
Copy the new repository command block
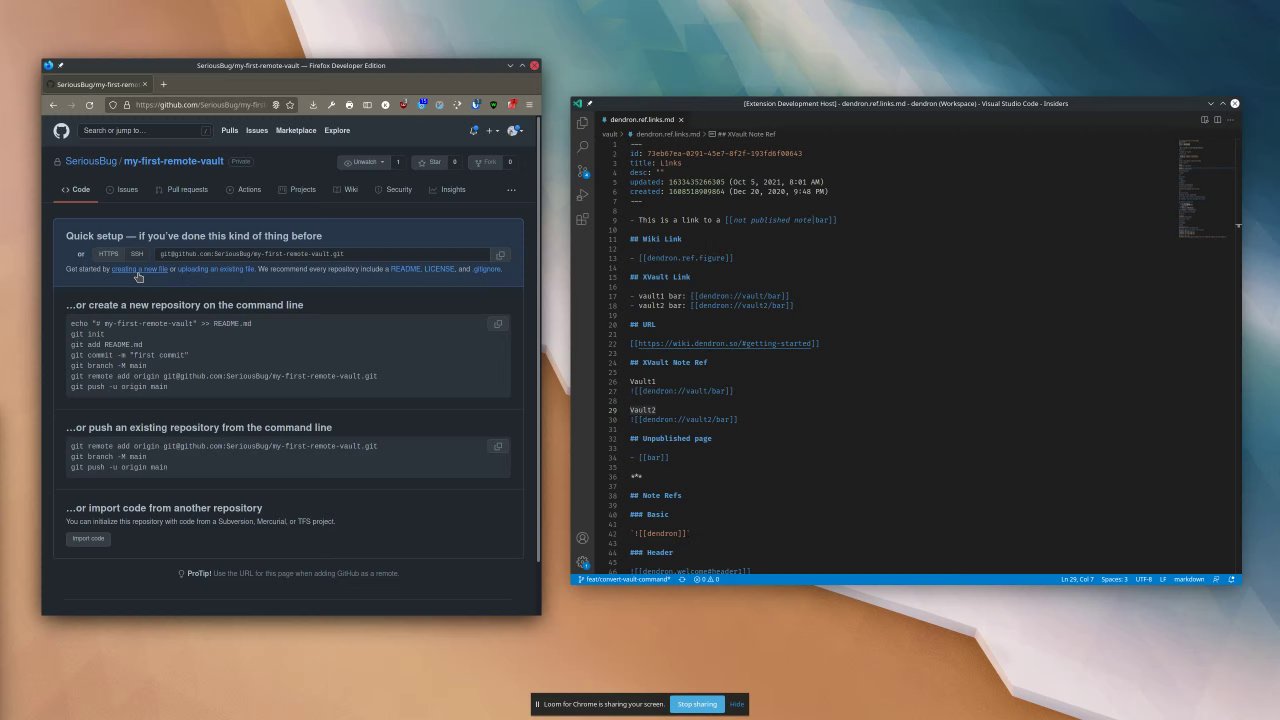tap(497, 324)
